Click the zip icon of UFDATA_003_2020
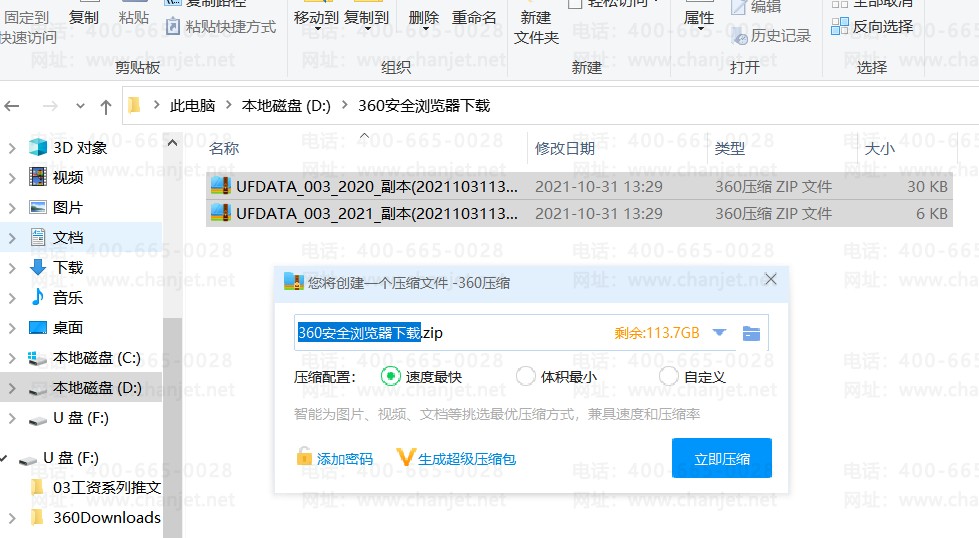The height and width of the screenshot is (538, 979). pos(220,185)
